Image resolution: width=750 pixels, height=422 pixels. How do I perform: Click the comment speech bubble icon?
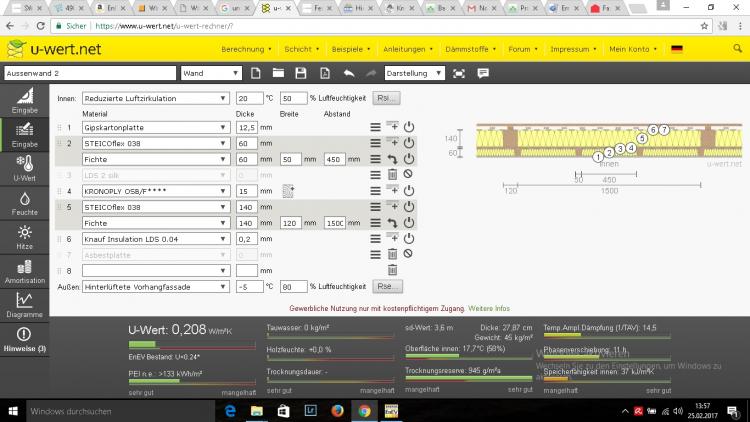click(x=483, y=73)
